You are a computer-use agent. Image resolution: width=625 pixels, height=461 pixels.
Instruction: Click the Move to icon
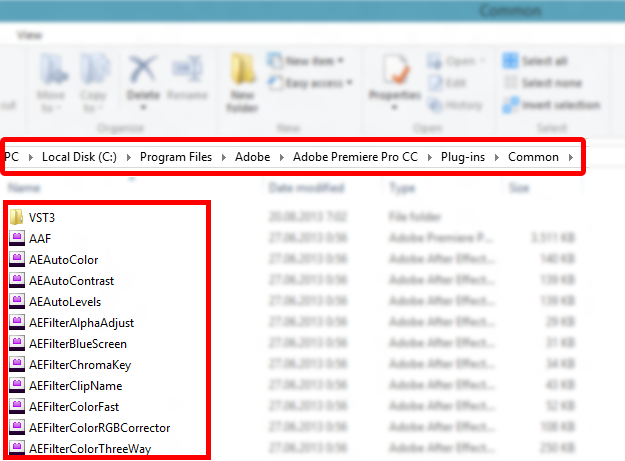tap(53, 70)
